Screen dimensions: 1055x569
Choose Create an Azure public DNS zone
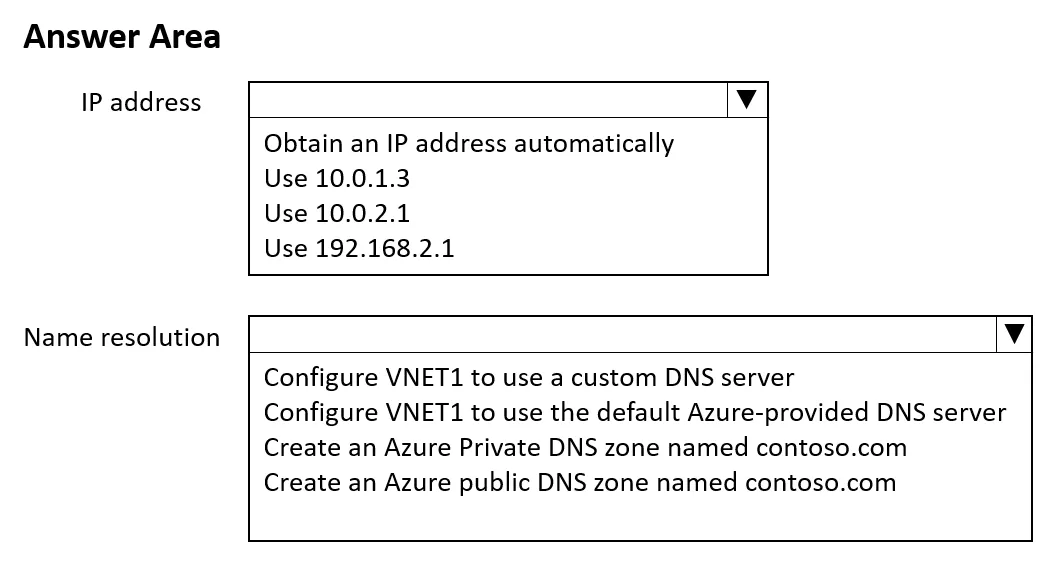tap(580, 482)
